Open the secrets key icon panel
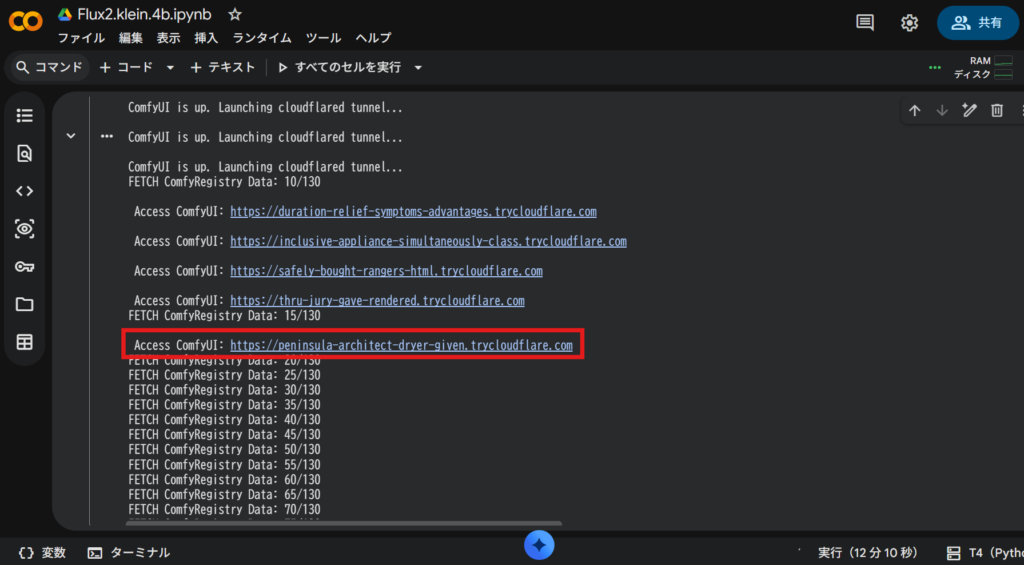 [25, 267]
